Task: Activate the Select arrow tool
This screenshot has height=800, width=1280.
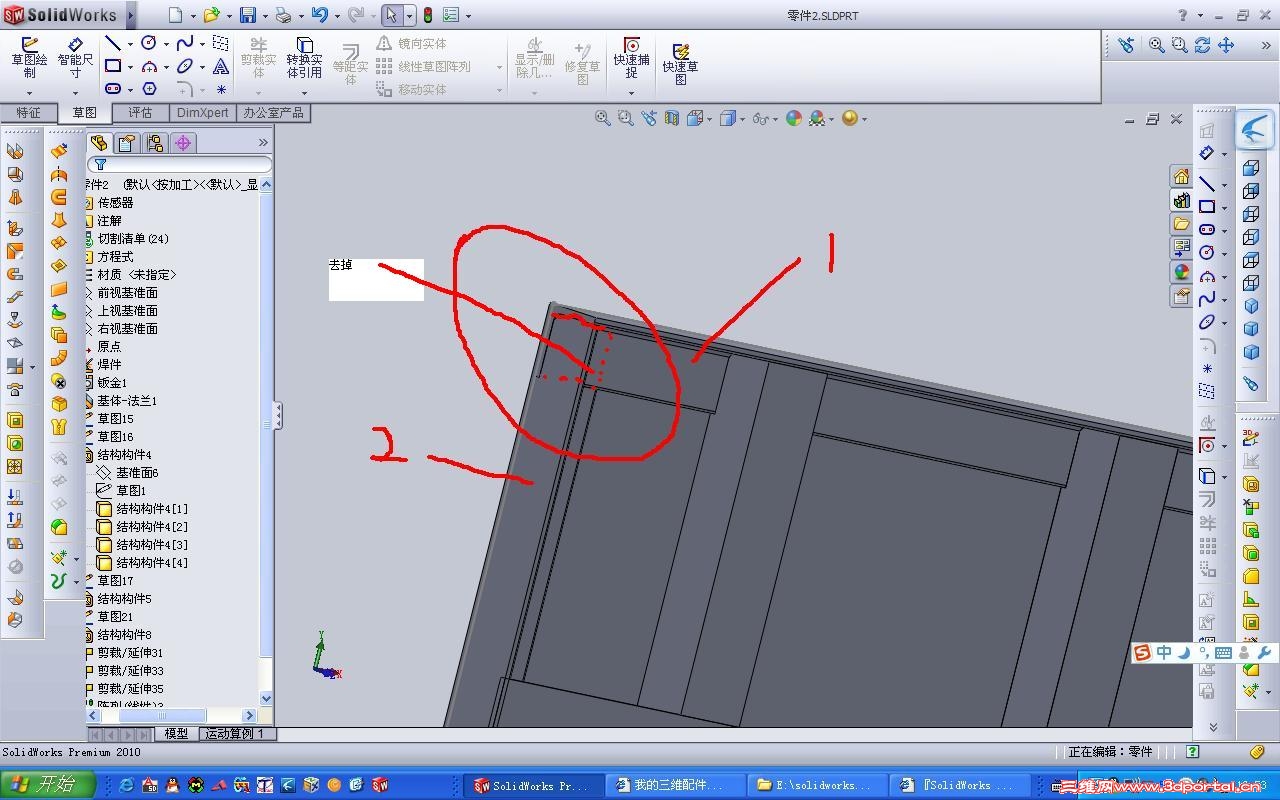Action: 391,15
